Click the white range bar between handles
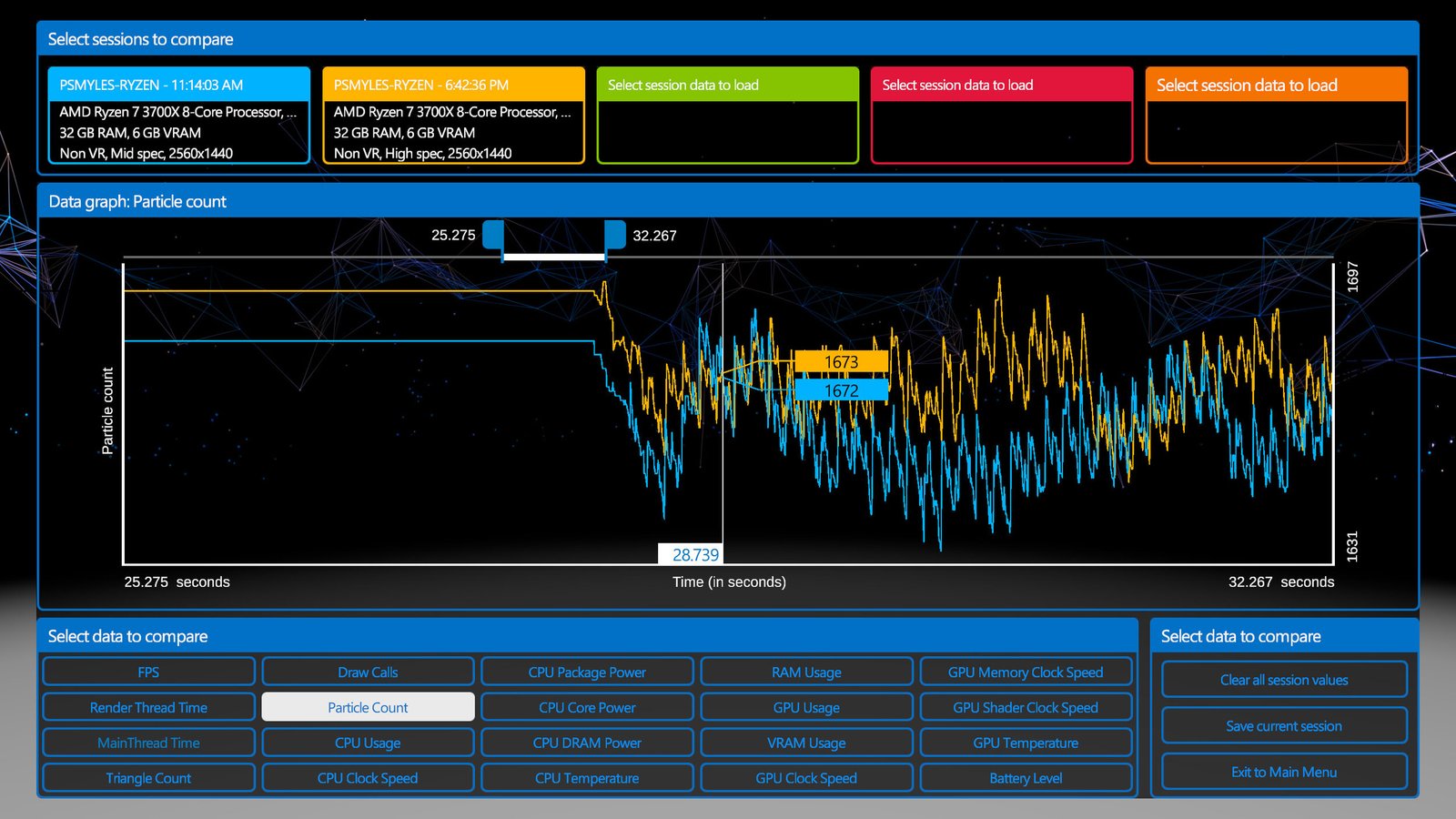The width and height of the screenshot is (1456, 819). tap(554, 258)
